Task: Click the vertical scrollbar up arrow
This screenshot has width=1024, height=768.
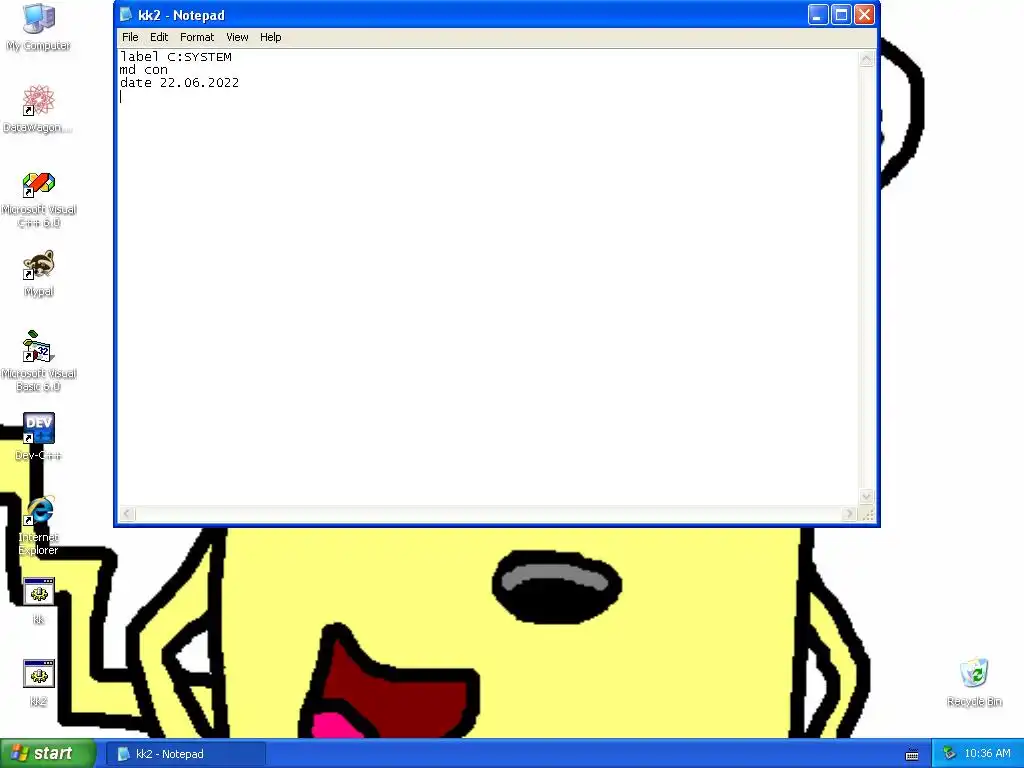Action: coord(867,59)
